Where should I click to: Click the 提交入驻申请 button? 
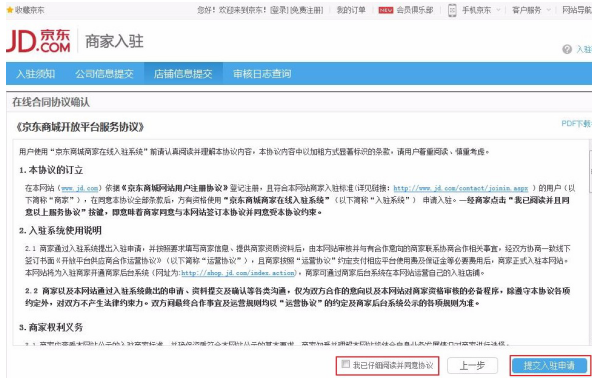549,366
